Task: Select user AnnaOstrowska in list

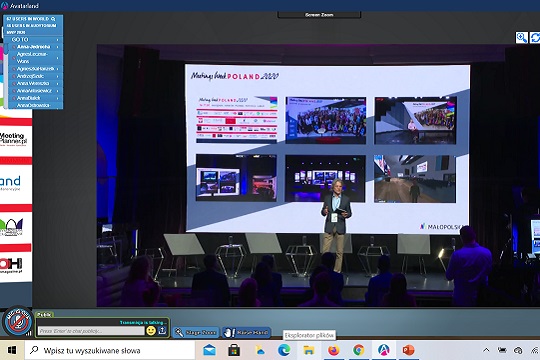Action: tap(33, 105)
